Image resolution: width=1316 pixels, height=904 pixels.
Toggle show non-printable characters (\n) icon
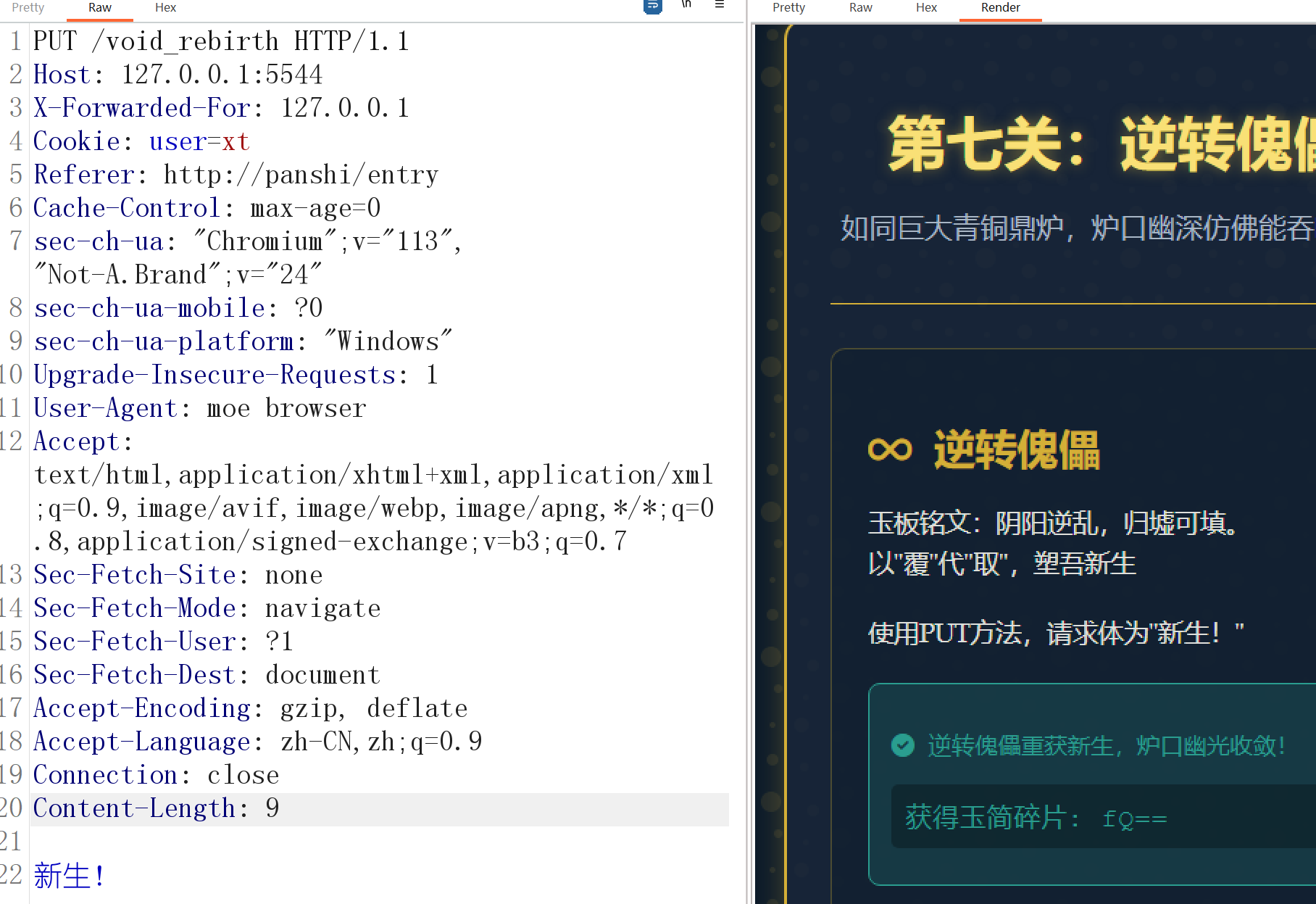(686, 6)
